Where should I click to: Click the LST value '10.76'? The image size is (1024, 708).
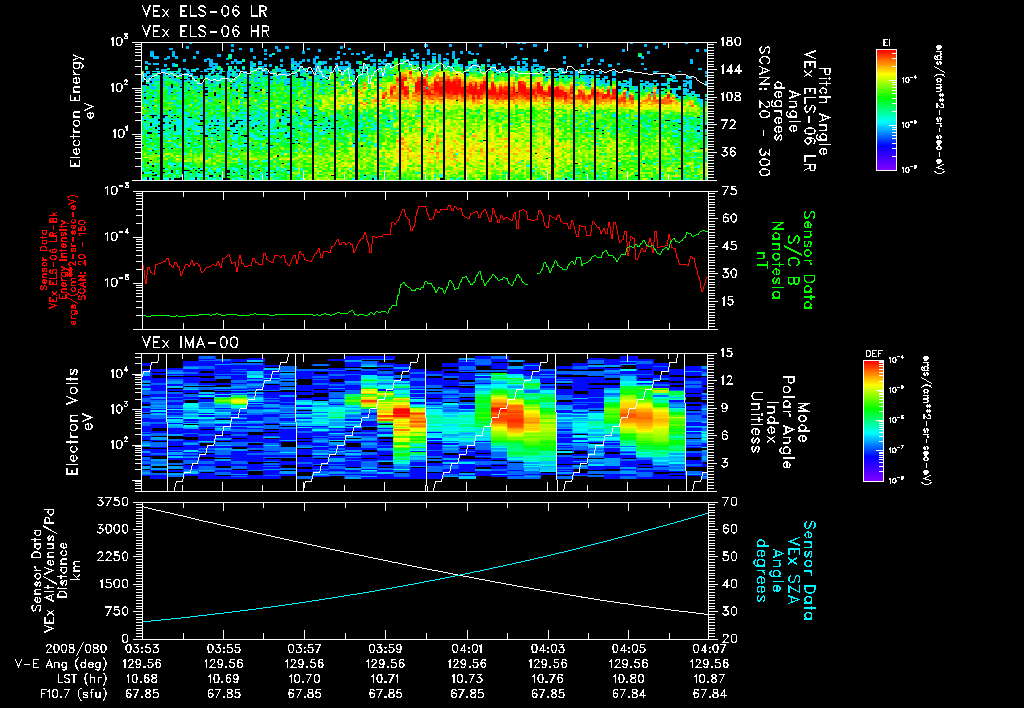548,680
